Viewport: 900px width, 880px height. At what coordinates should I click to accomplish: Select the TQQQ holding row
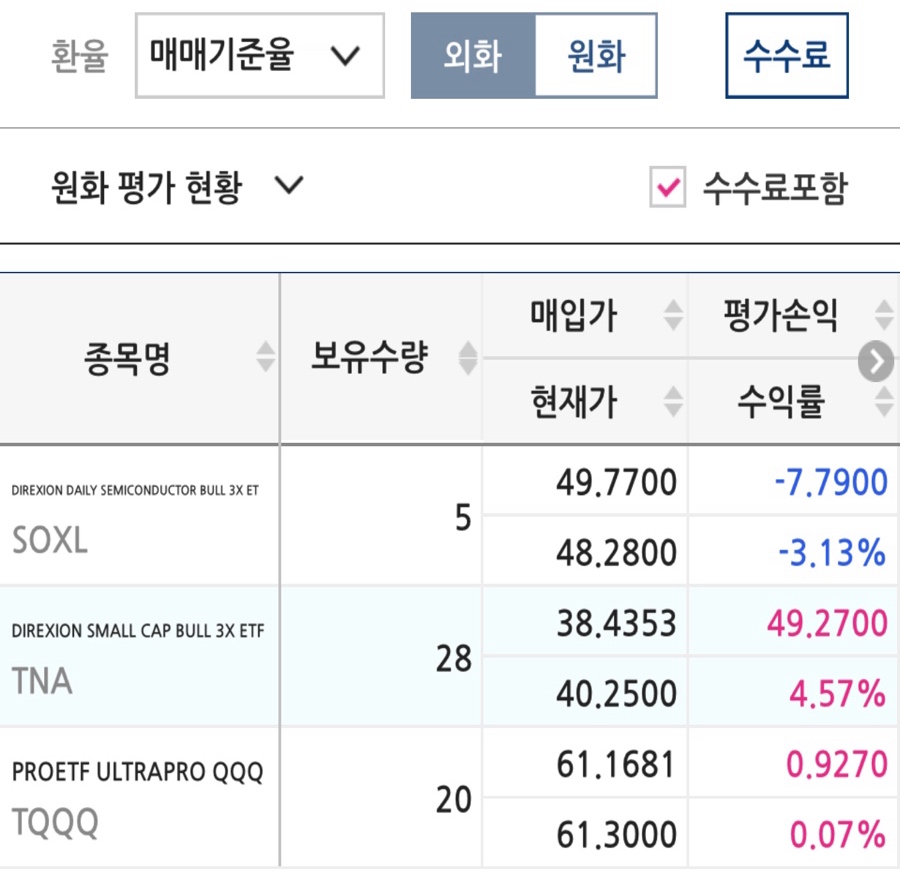[450, 797]
